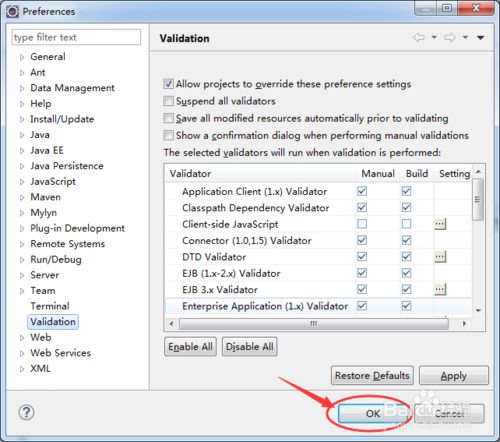Screen dimensions: 500x442
Task: Expand the General tree node
Action: coord(22,57)
